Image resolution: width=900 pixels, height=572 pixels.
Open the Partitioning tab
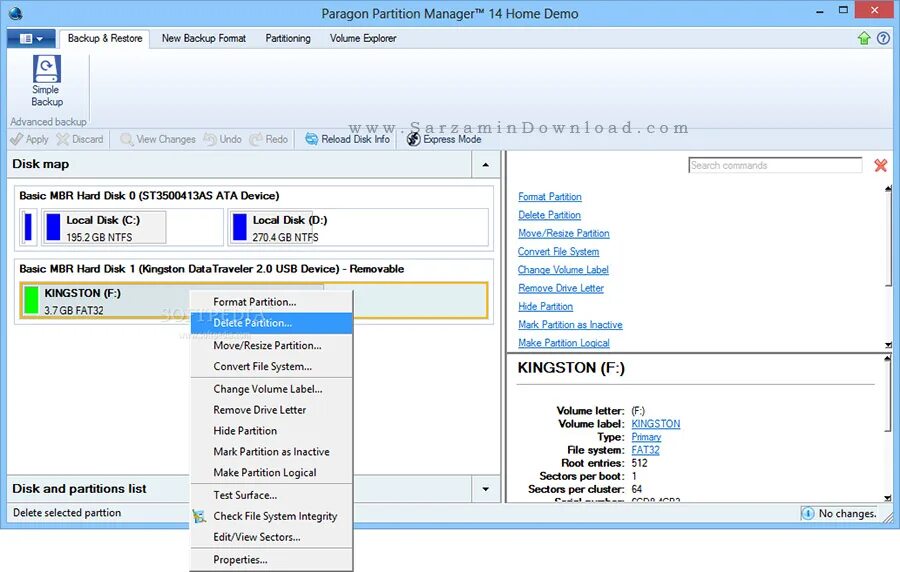(x=288, y=38)
